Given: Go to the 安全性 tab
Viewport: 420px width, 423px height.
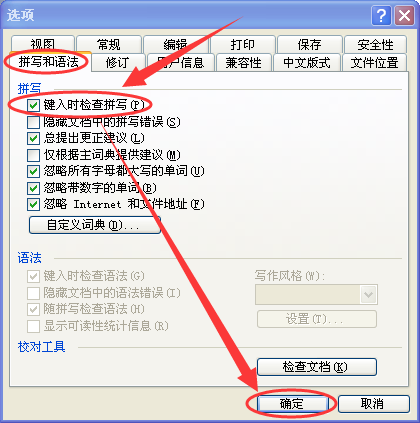Looking at the screenshot, I should [x=375, y=44].
